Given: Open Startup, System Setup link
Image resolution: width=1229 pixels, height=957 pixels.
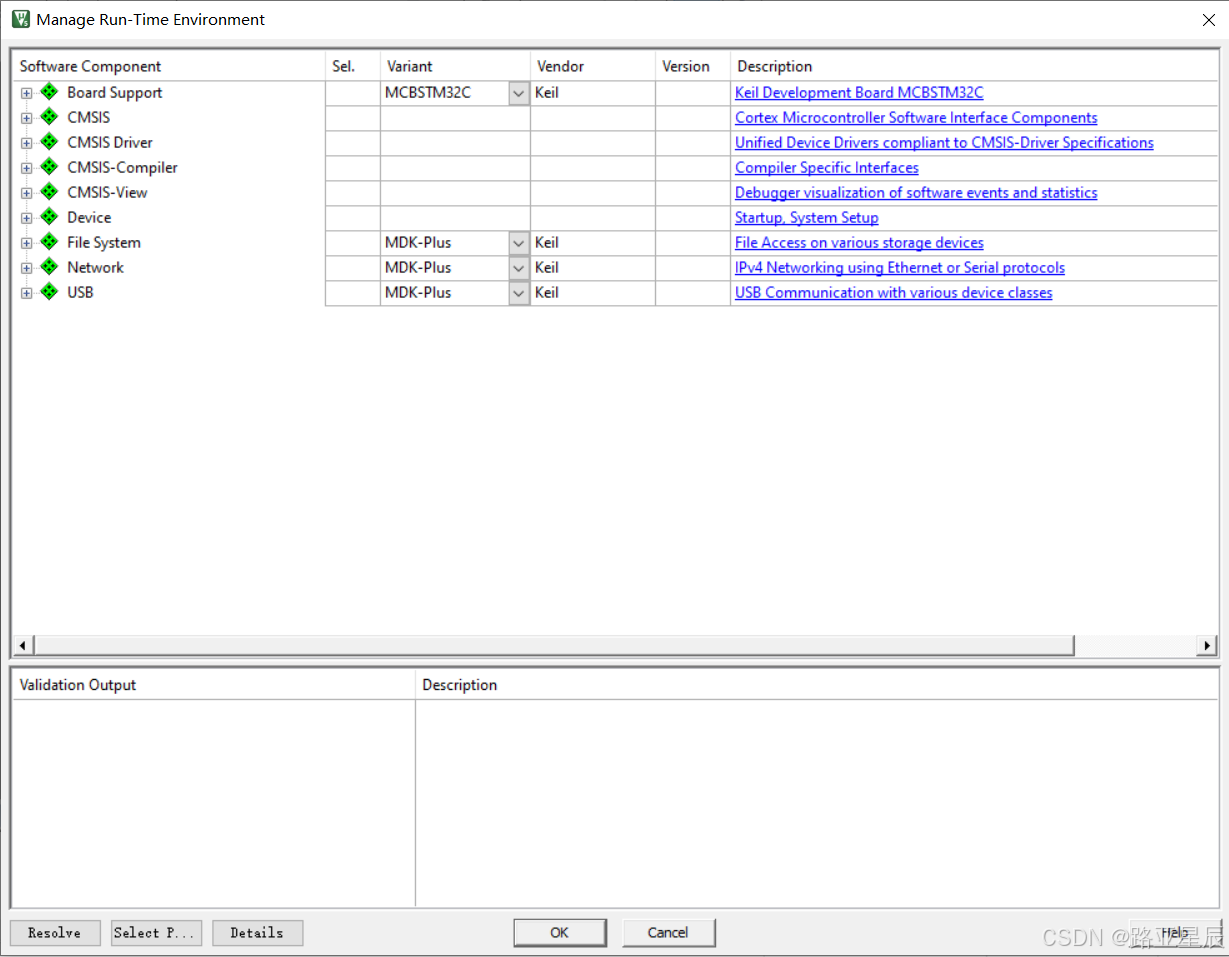Looking at the screenshot, I should coord(807,217).
